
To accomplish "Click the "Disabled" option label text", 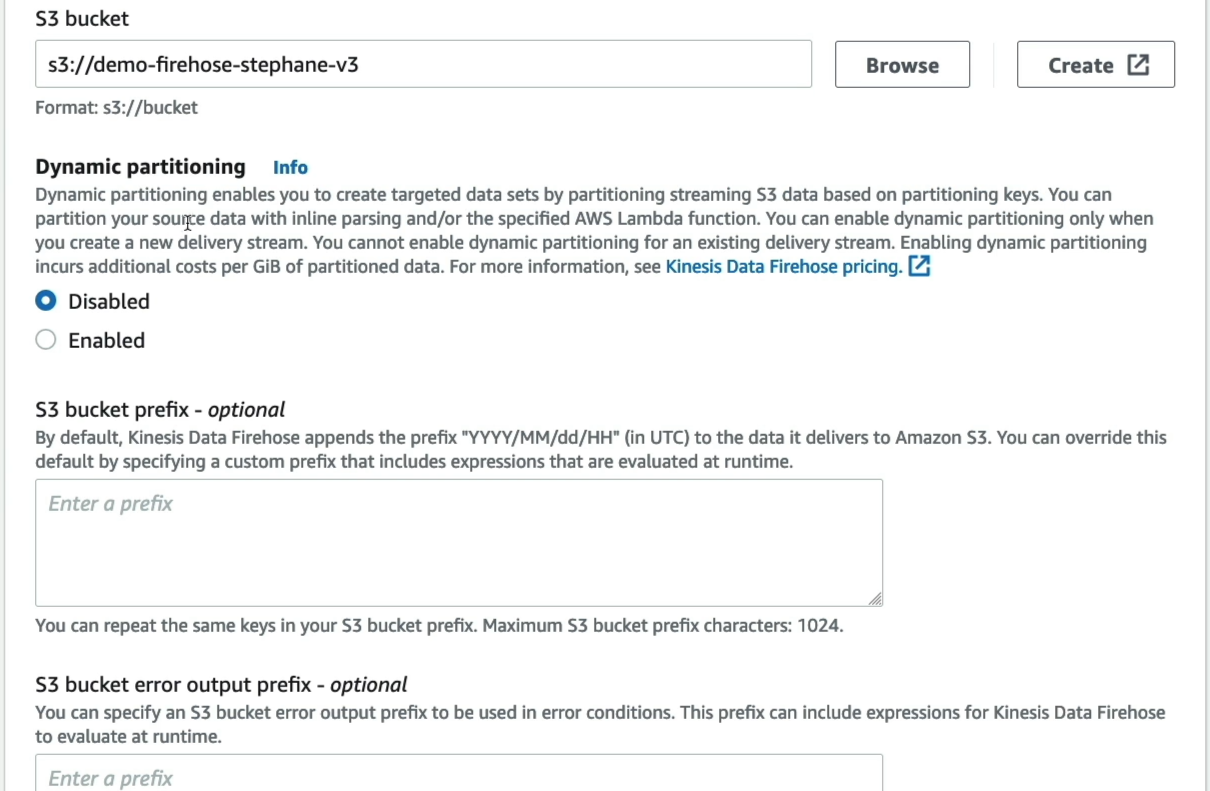I will pos(109,301).
